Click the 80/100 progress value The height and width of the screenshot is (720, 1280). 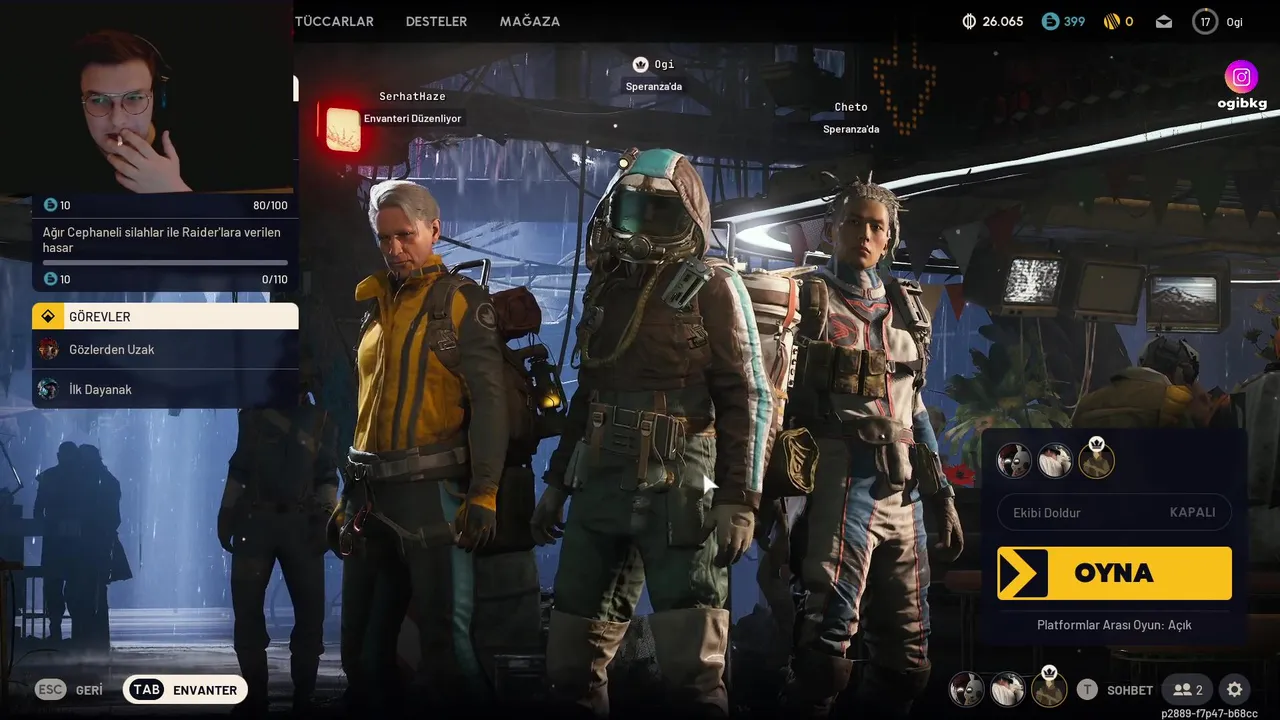coord(270,205)
